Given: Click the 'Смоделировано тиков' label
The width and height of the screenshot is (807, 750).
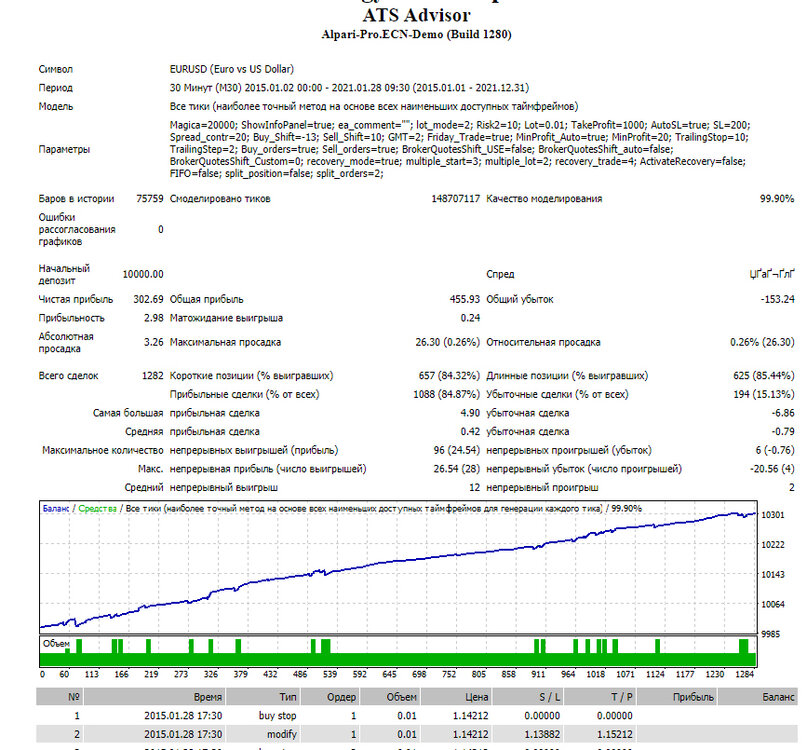Looking at the screenshot, I should click(220, 199).
